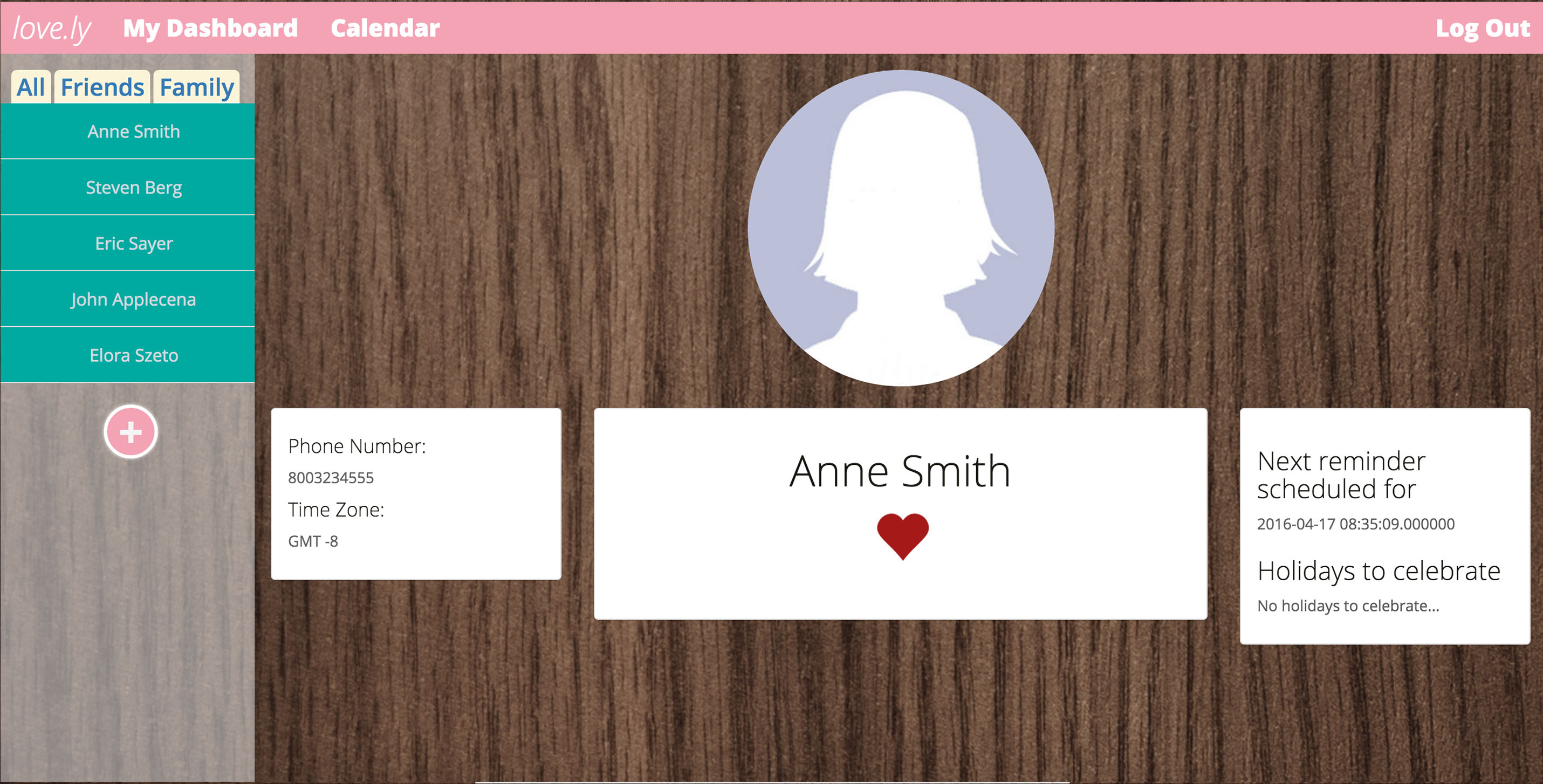1543x784 pixels.
Task: Click the Log Out link
Action: click(1482, 28)
